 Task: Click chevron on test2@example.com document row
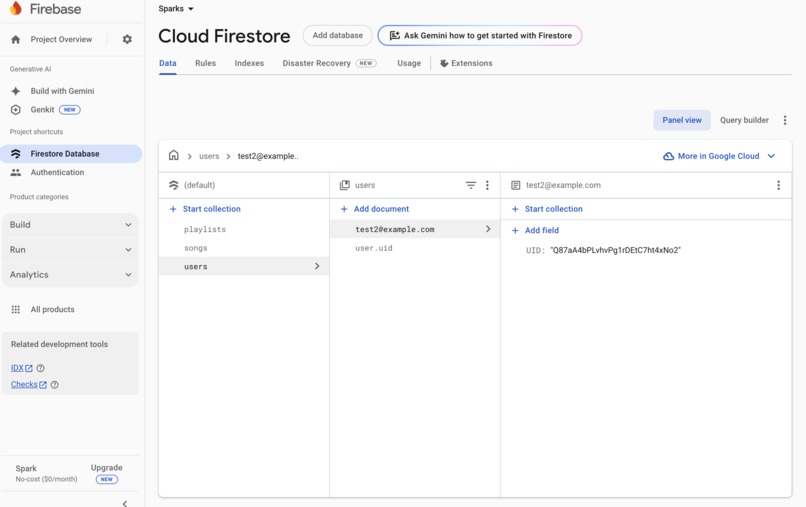pos(488,229)
